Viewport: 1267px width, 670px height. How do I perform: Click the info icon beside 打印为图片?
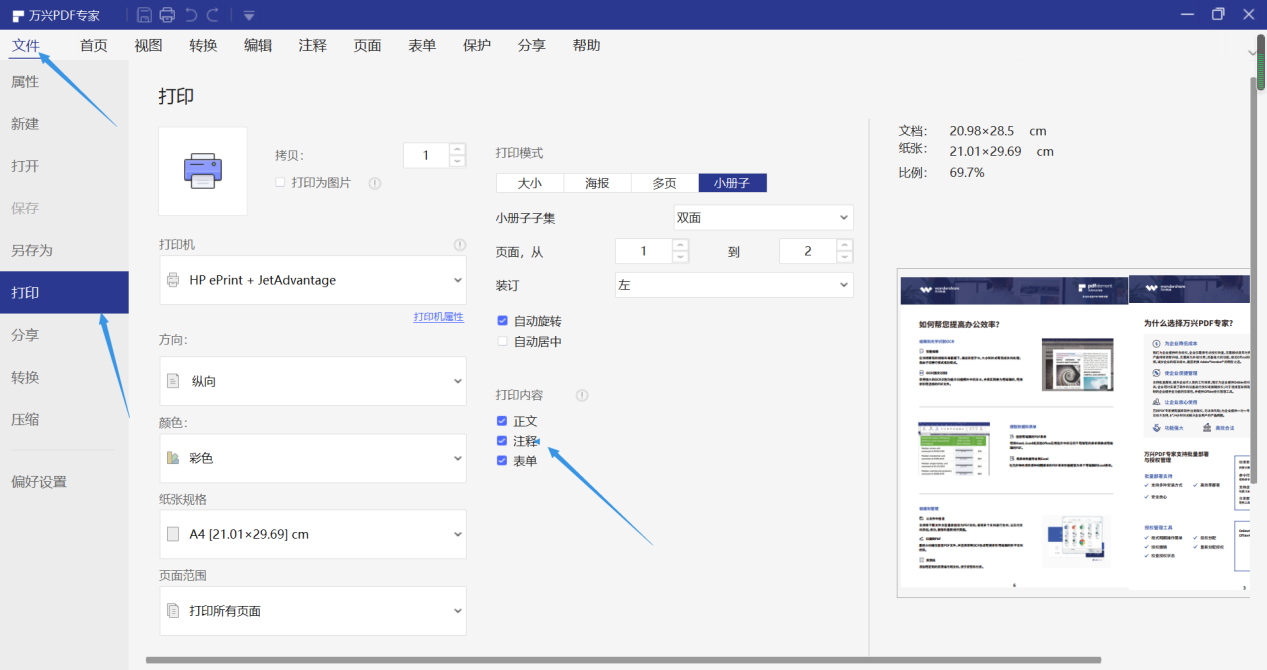pyautogui.click(x=374, y=183)
